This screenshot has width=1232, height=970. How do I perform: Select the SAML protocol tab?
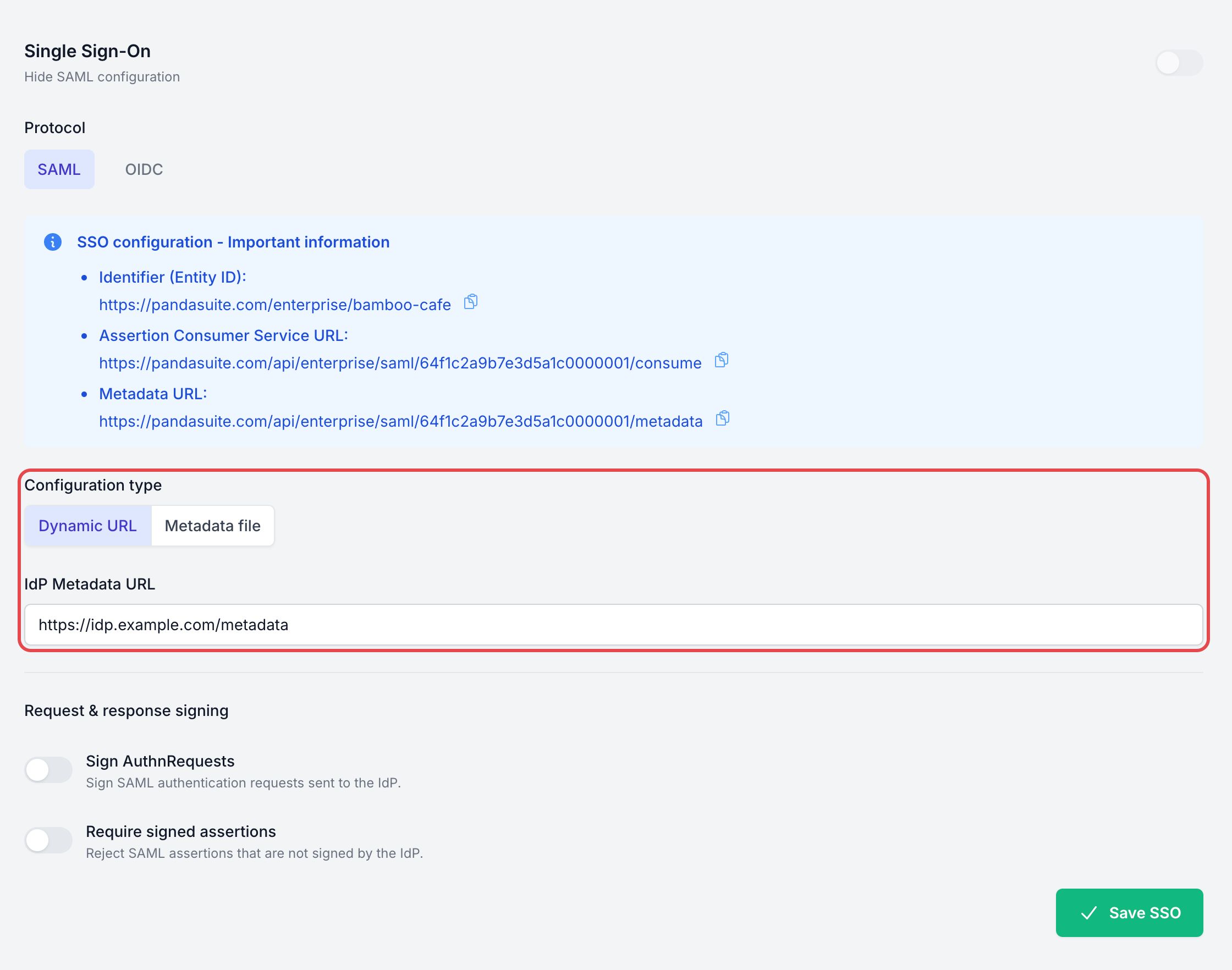59,169
